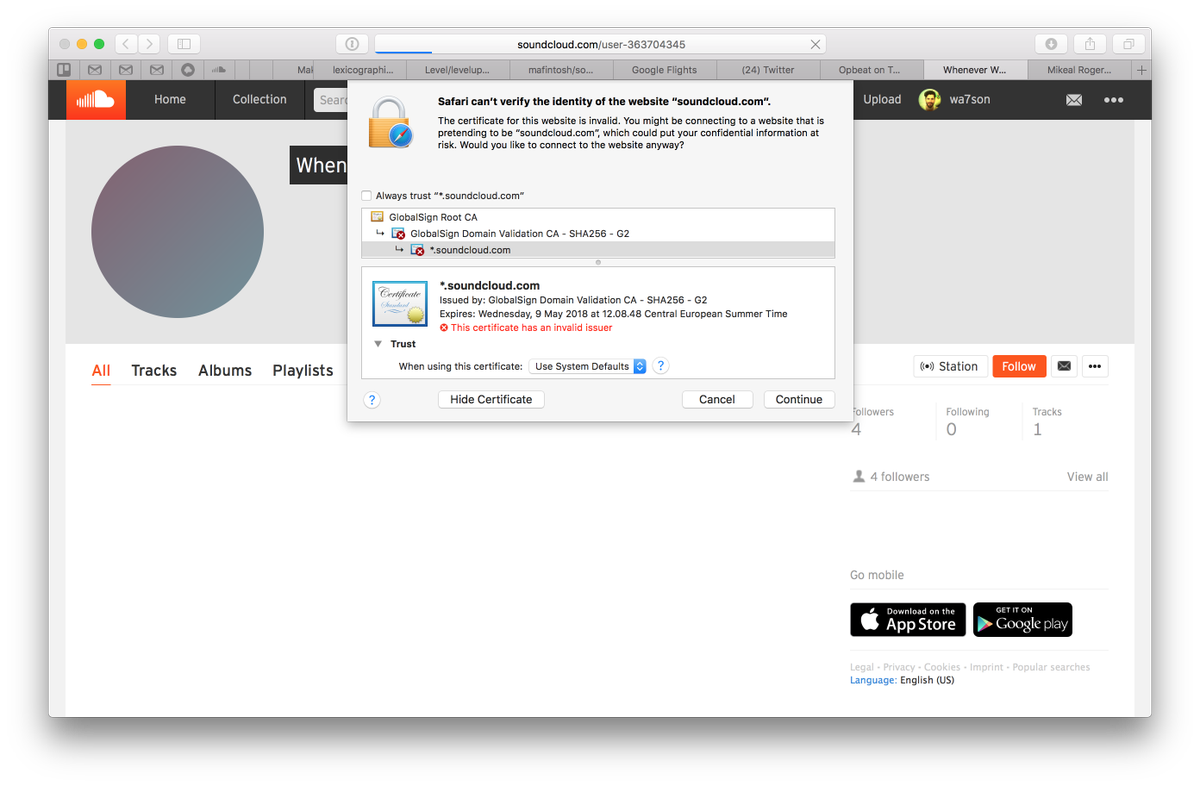
Task: Open the three-dots menu in SoundCloud header
Action: pos(1113,100)
